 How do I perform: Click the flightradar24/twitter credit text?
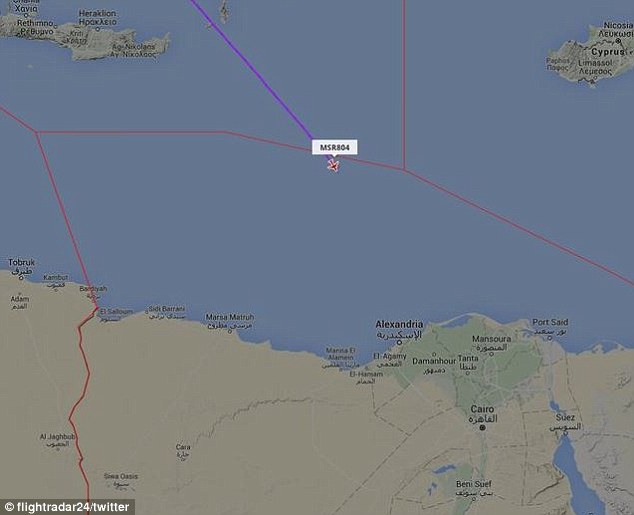click(68, 507)
